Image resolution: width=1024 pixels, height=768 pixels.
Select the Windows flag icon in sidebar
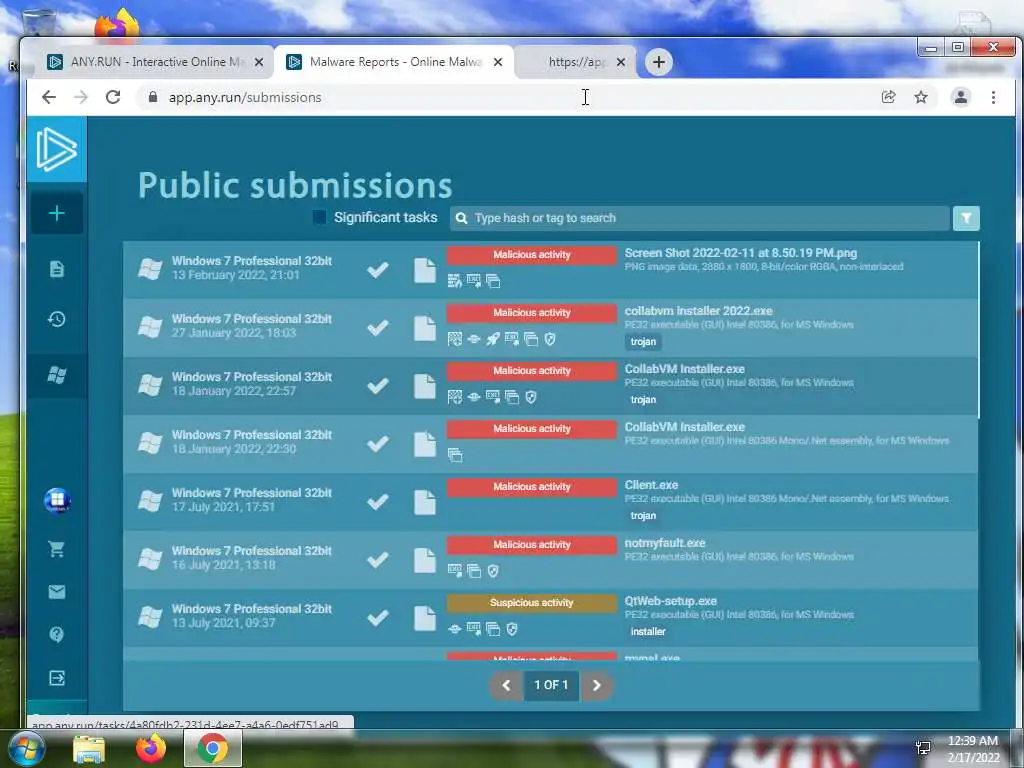pos(57,375)
